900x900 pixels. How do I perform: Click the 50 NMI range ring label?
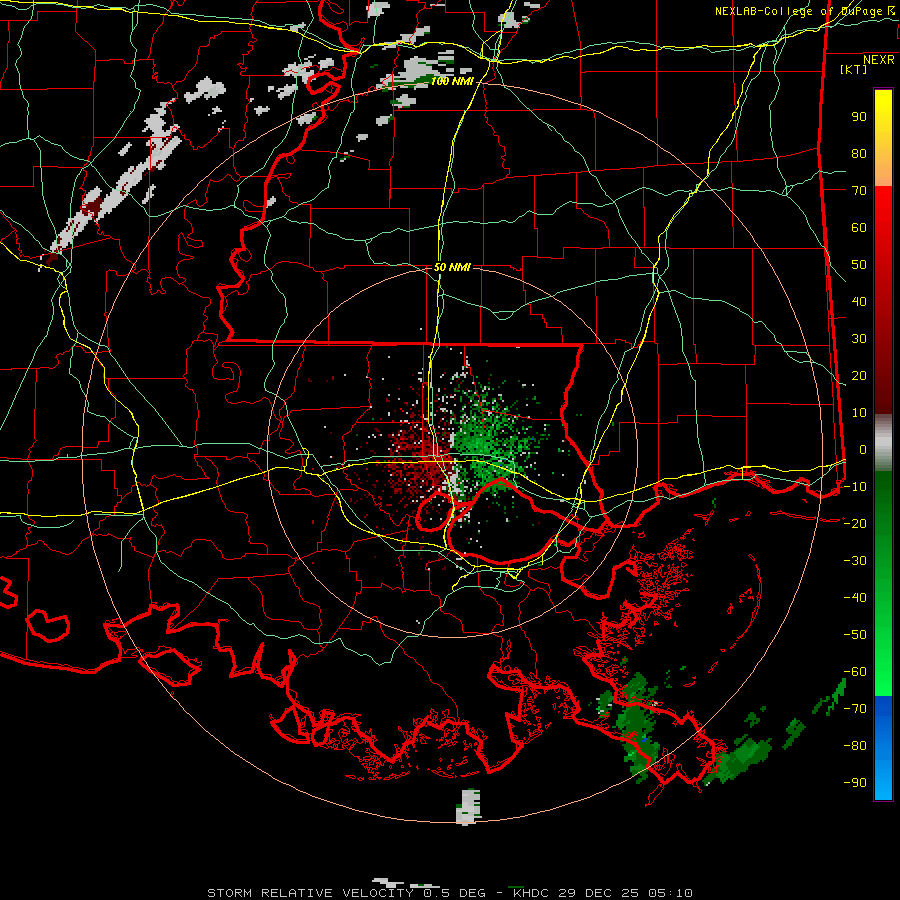(452, 267)
